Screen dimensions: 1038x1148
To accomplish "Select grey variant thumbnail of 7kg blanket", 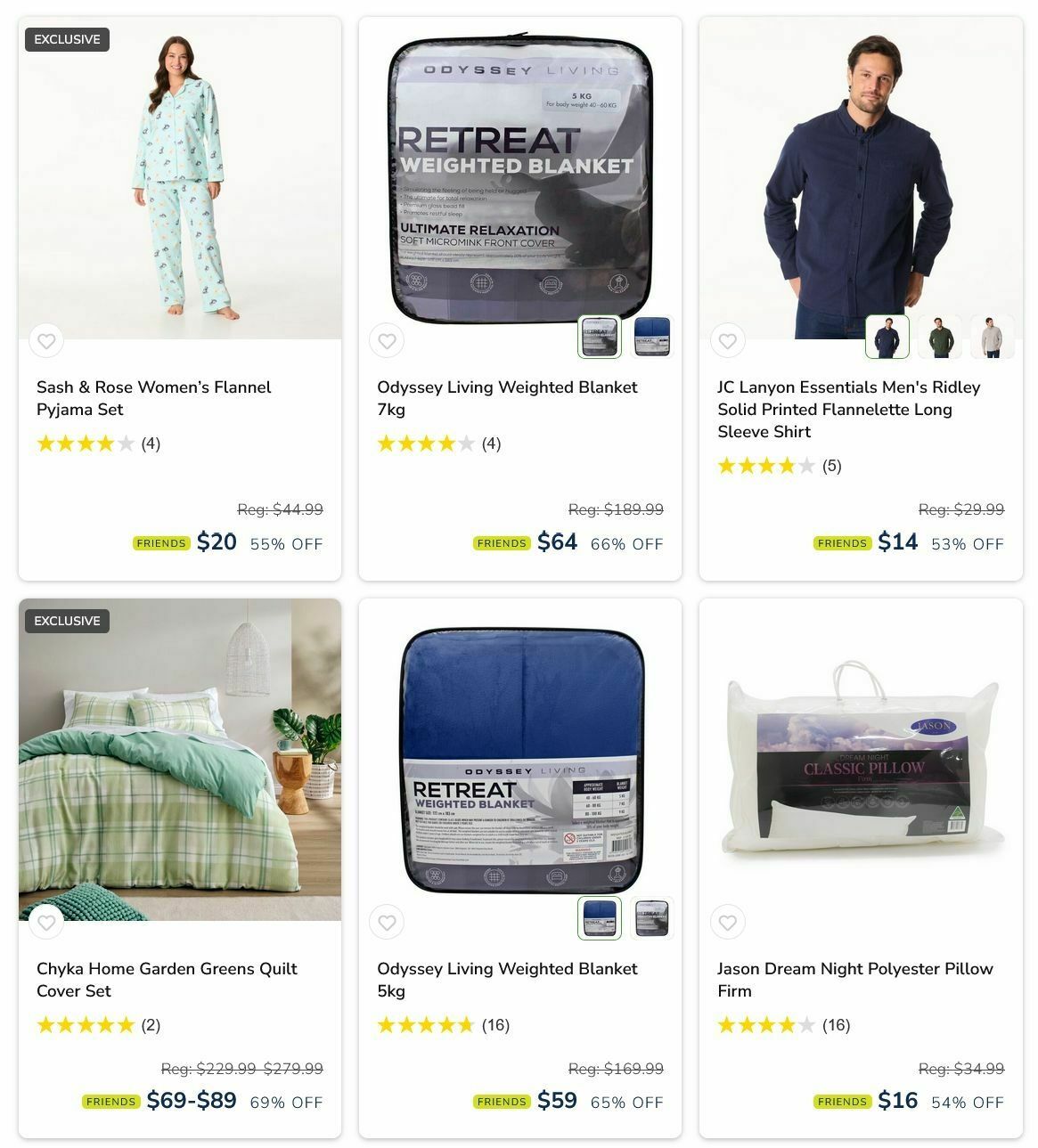I will (600, 337).
